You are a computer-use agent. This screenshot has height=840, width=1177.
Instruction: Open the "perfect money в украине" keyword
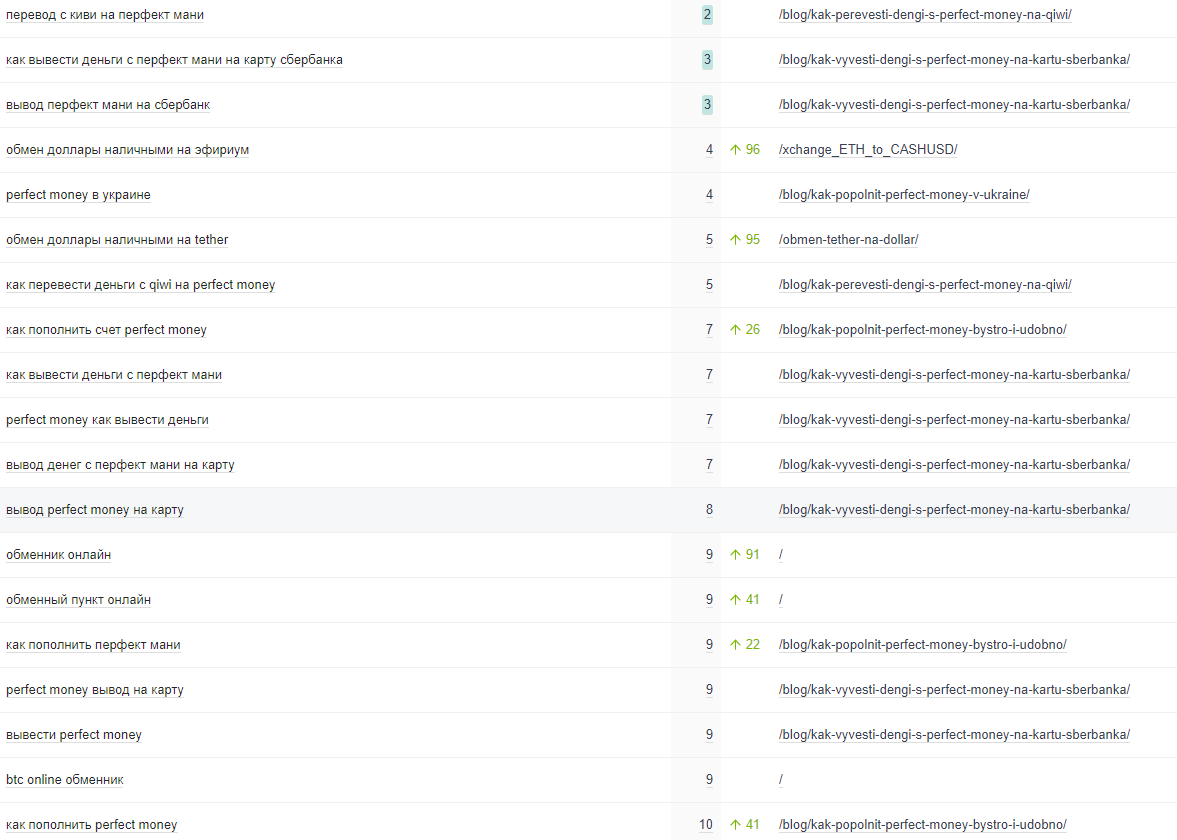[78, 195]
